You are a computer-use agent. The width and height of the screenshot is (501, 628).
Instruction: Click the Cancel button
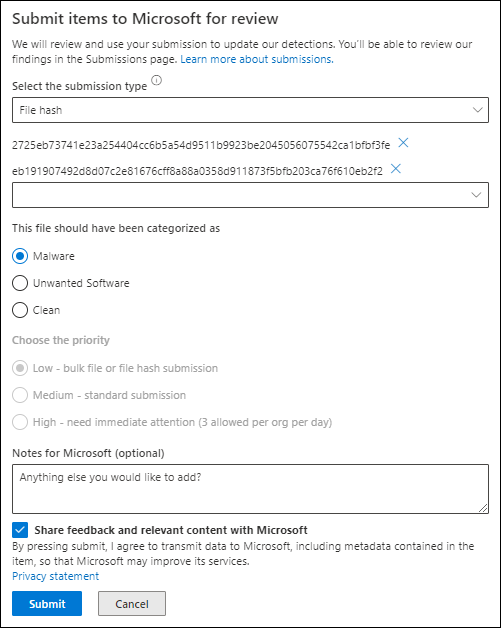pos(132,604)
